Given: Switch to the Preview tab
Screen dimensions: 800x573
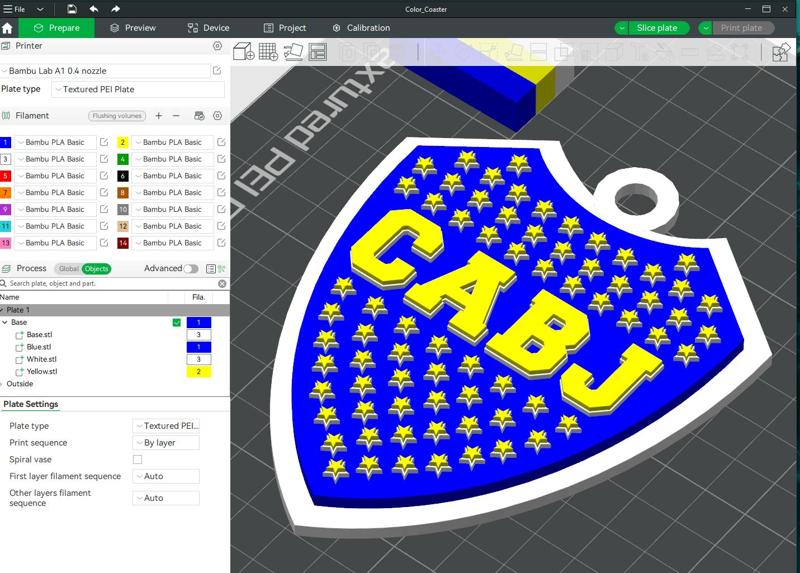Looking at the screenshot, I should point(133,28).
